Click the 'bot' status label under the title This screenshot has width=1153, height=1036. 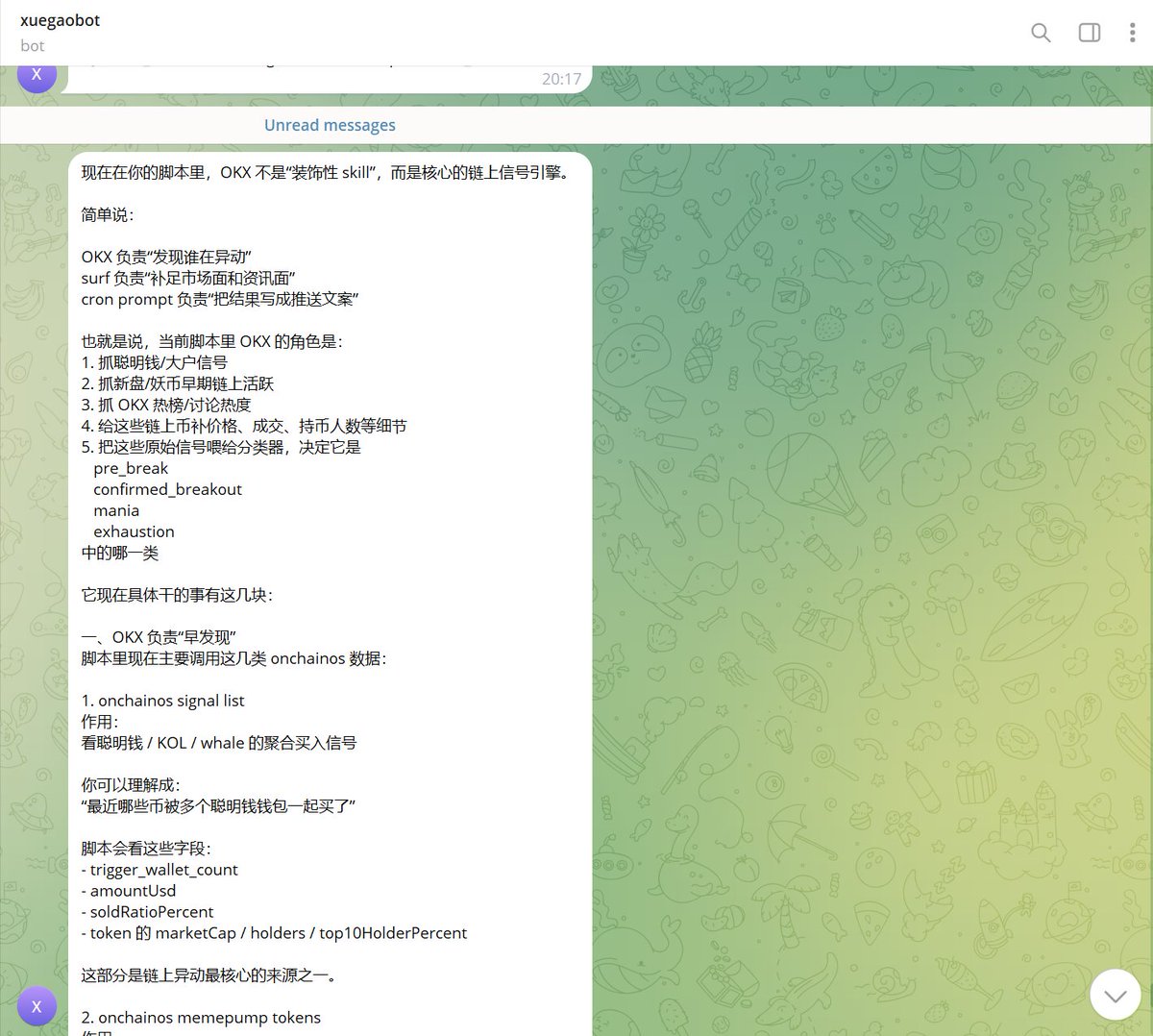[x=33, y=45]
